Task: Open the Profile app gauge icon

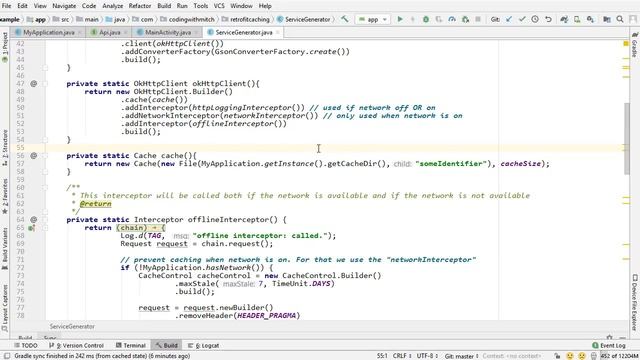Action: coord(452,19)
